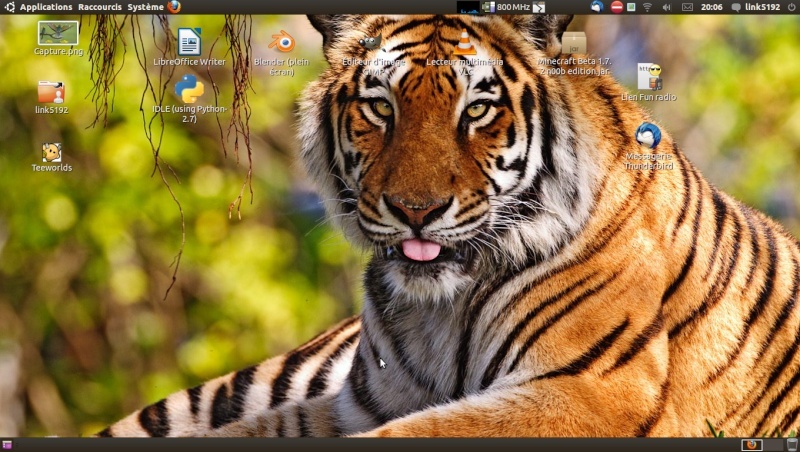The image size is (800, 452).
Task: Launch Firefox from the top panel
Action: point(174,7)
